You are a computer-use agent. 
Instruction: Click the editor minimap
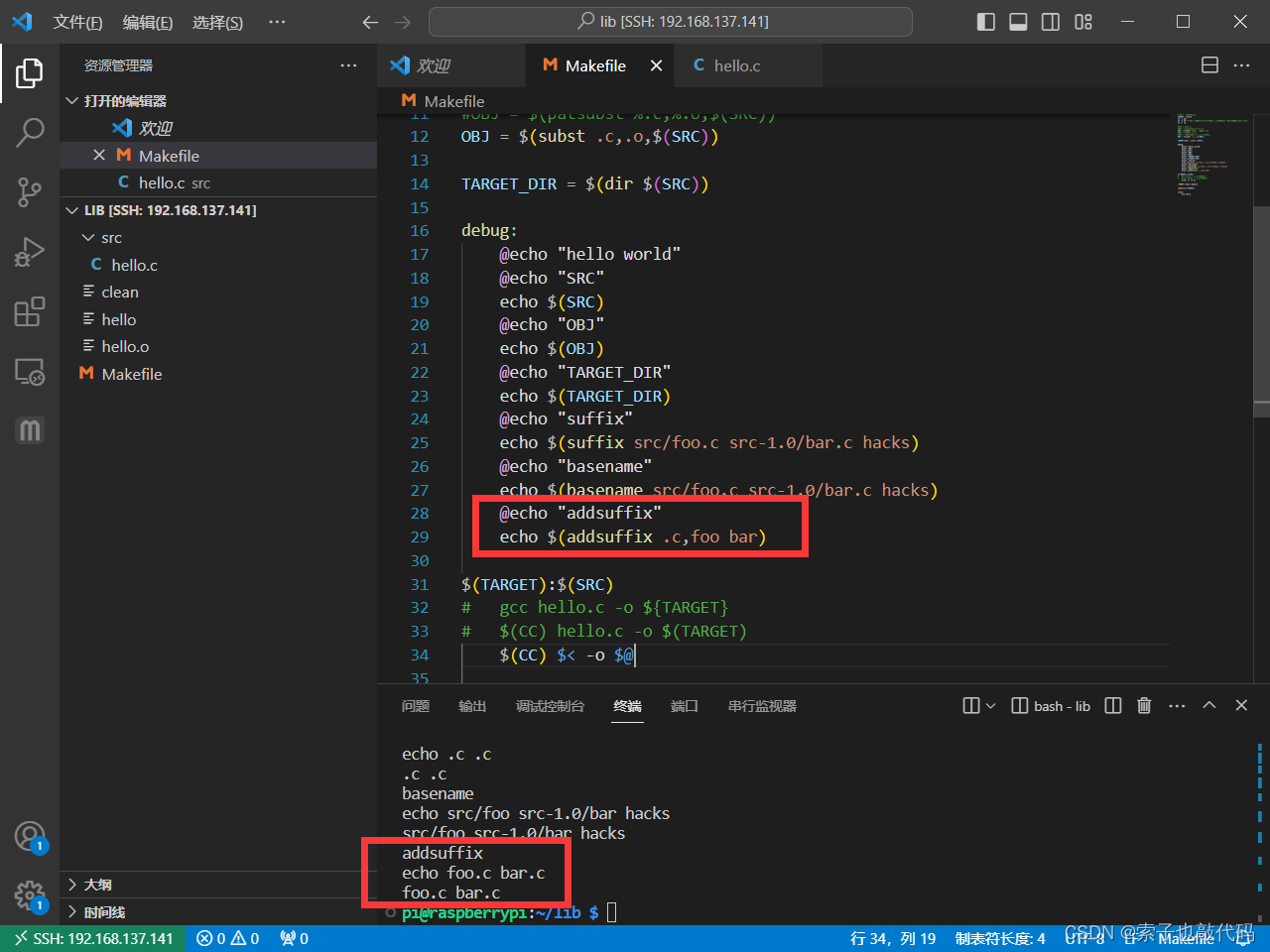[1210, 155]
